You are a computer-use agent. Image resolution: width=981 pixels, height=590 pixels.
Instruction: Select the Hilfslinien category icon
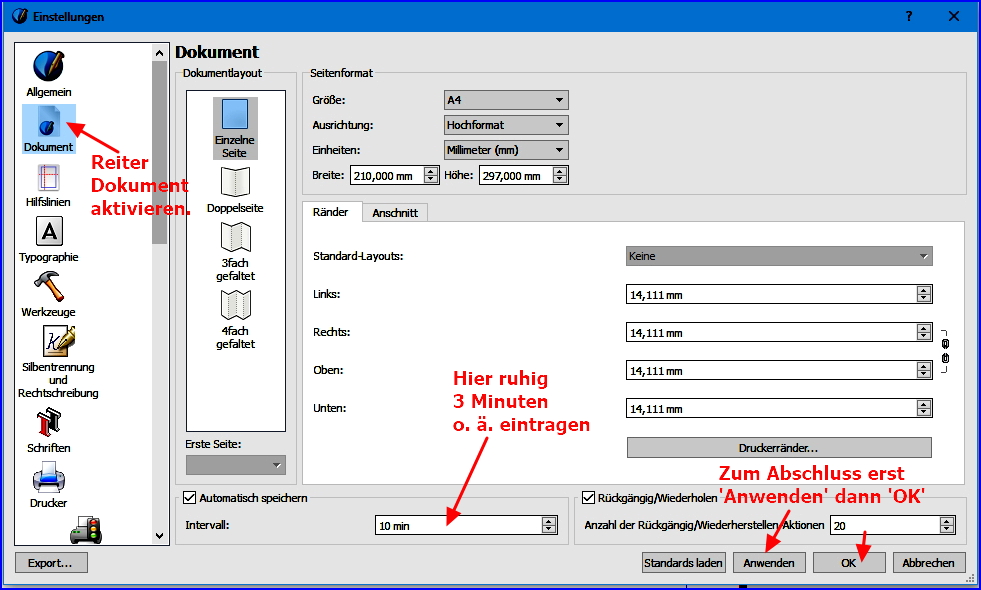[48, 179]
